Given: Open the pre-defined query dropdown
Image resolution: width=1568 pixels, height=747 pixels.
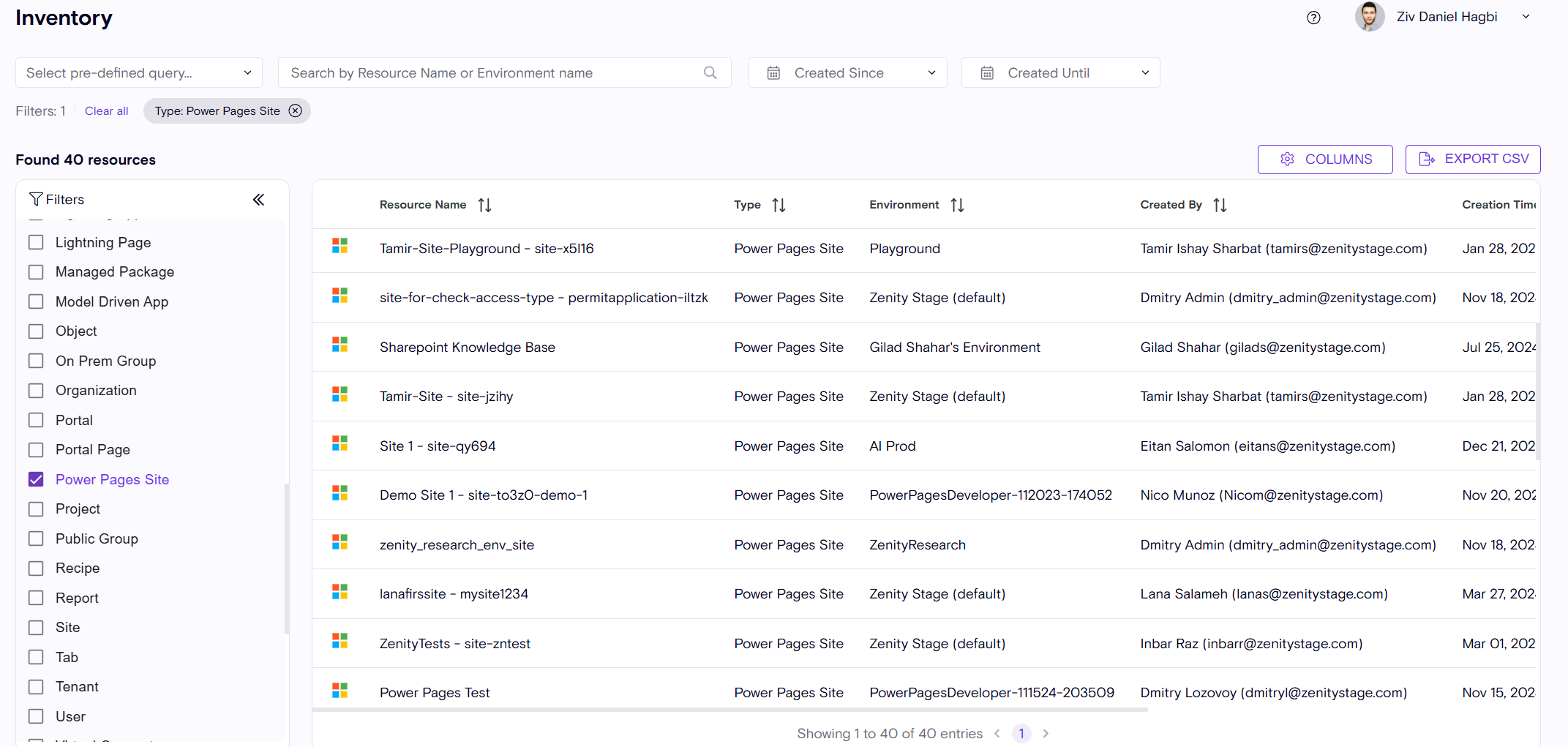Looking at the screenshot, I should pos(139,72).
